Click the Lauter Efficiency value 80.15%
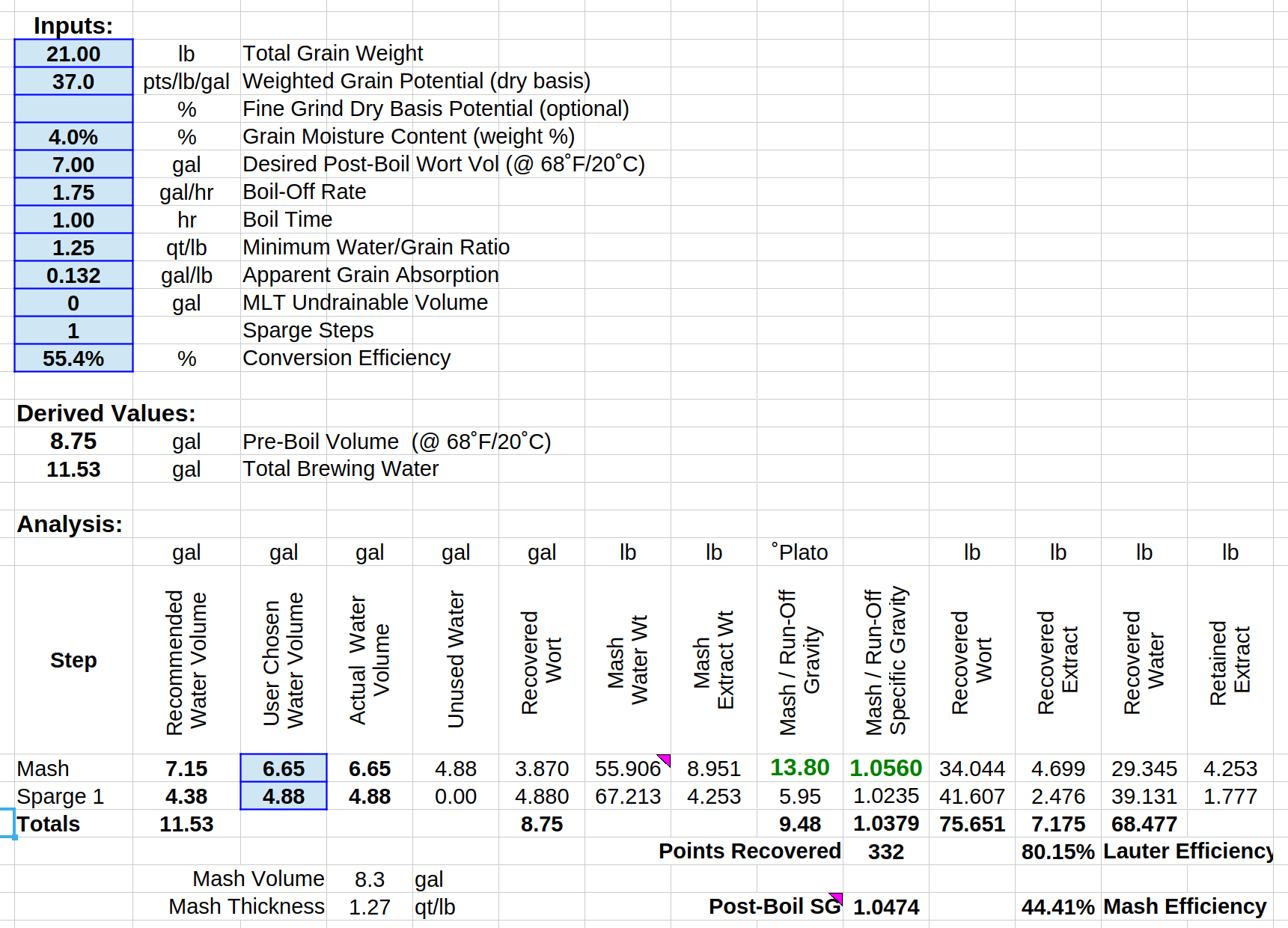 1058,852
